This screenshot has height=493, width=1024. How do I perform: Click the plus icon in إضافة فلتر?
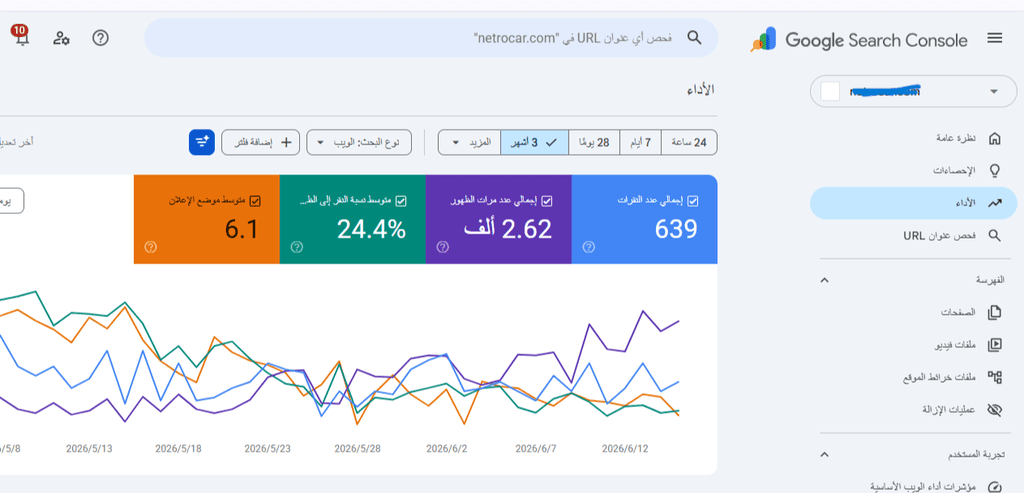[x=285, y=142]
